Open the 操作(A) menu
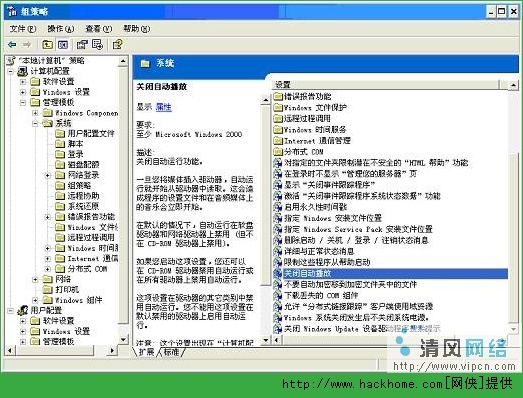This screenshot has width=523, height=398. coord(61,29)
